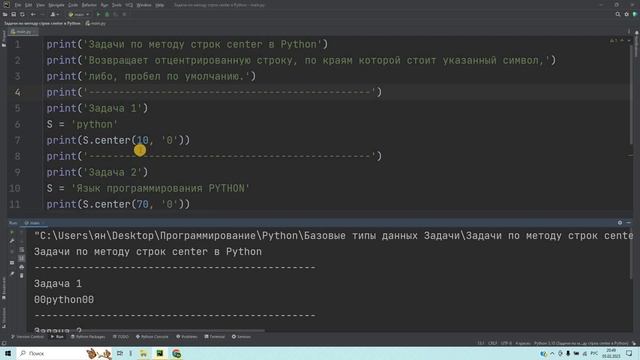Click the warnings indicator at editor top right

[x=613, y=40]
